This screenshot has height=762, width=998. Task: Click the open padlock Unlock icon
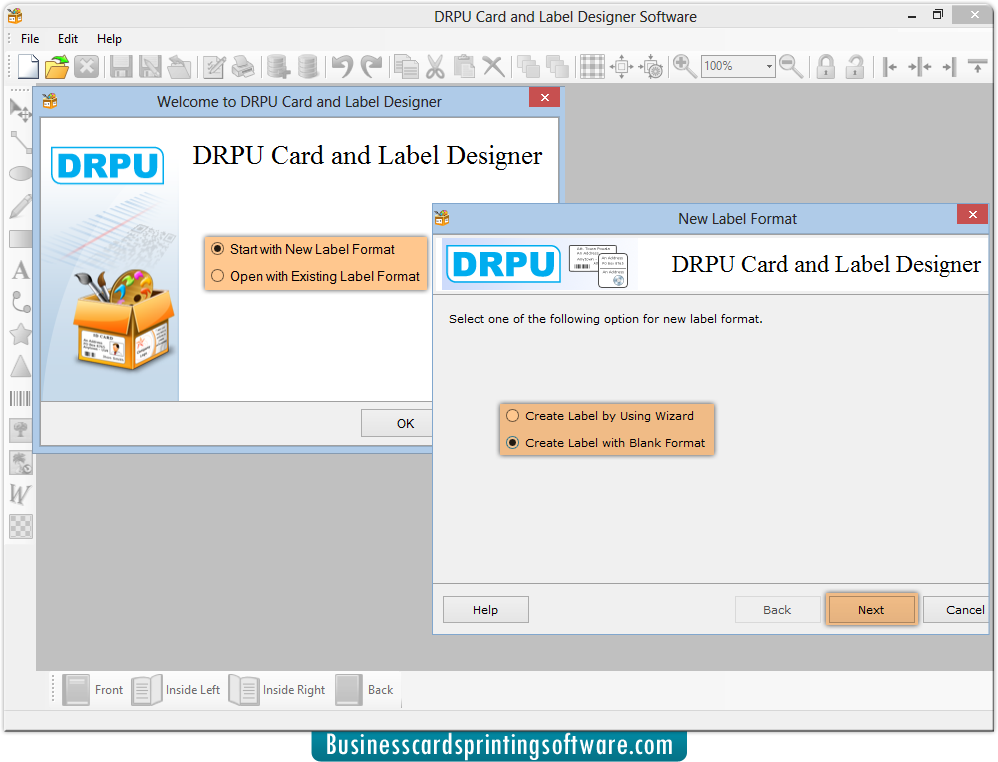pos(855,66)
